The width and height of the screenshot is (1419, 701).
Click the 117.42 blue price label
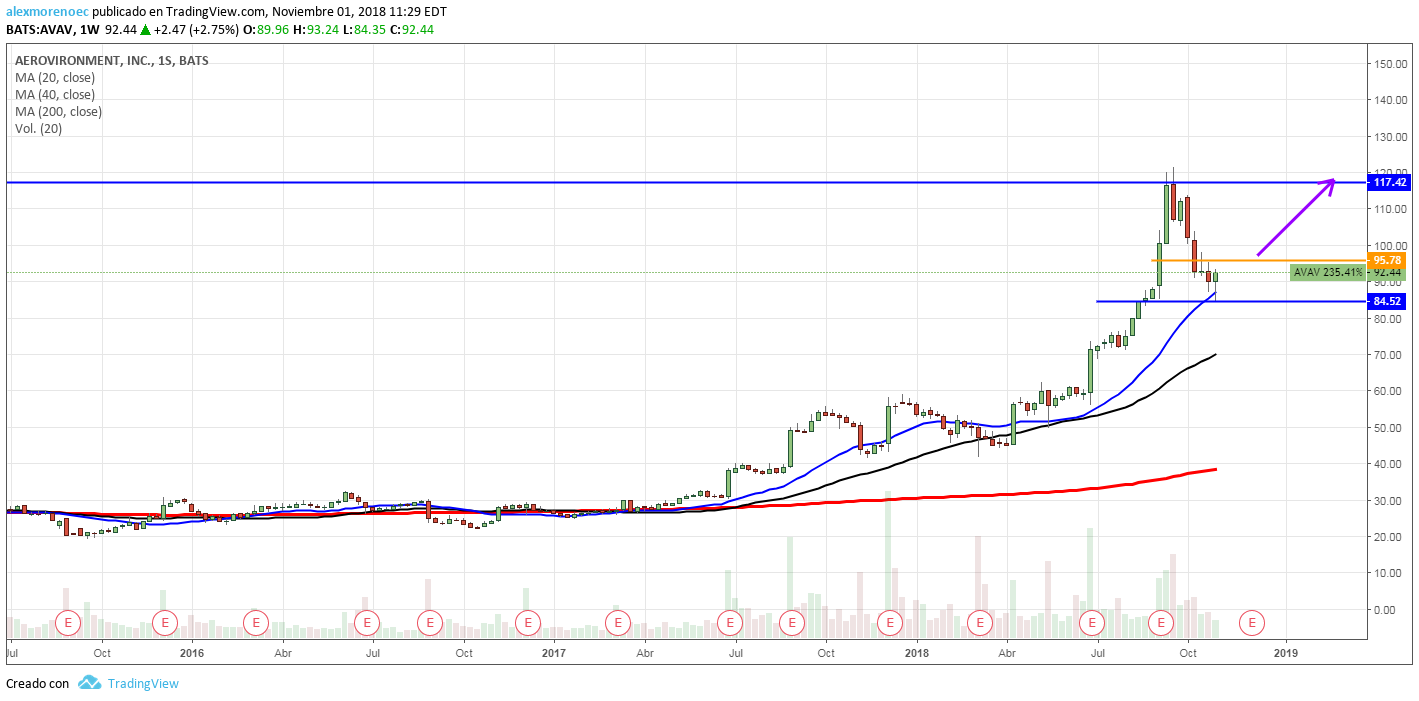[x=1390, y=182]
